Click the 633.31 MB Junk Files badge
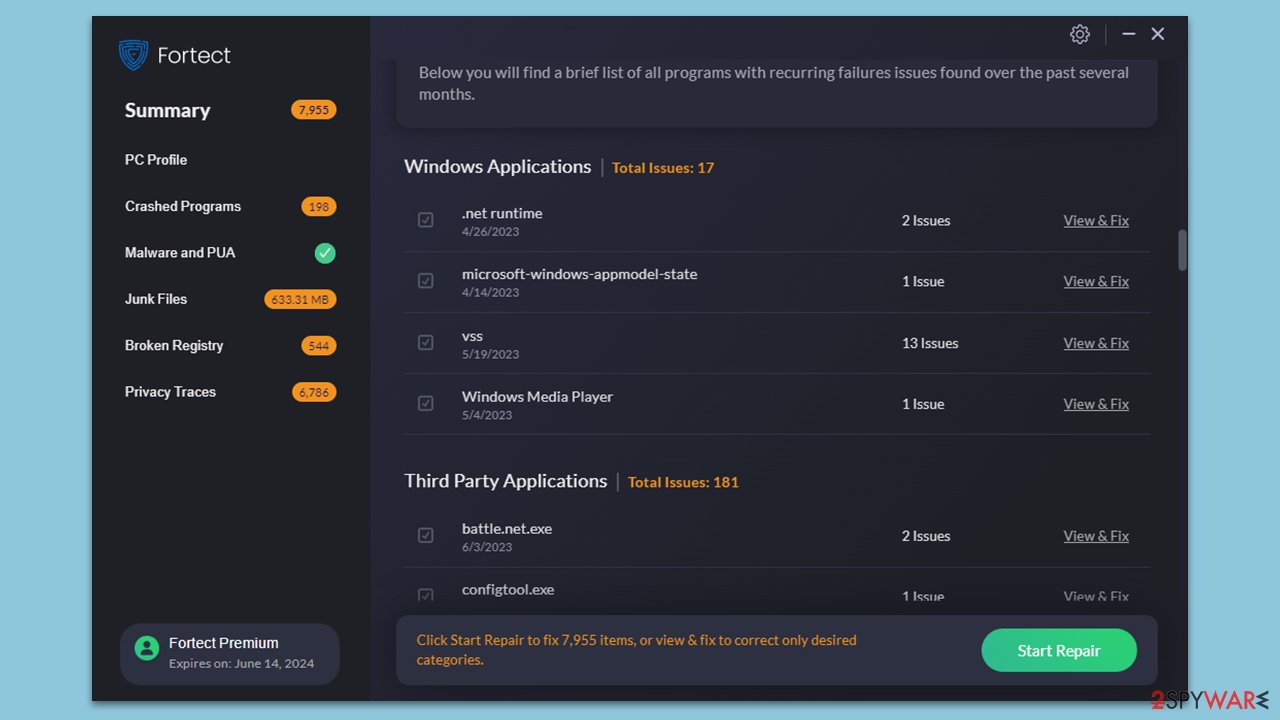Screen dimensions: 1280x720 click(x=300, y=299)
